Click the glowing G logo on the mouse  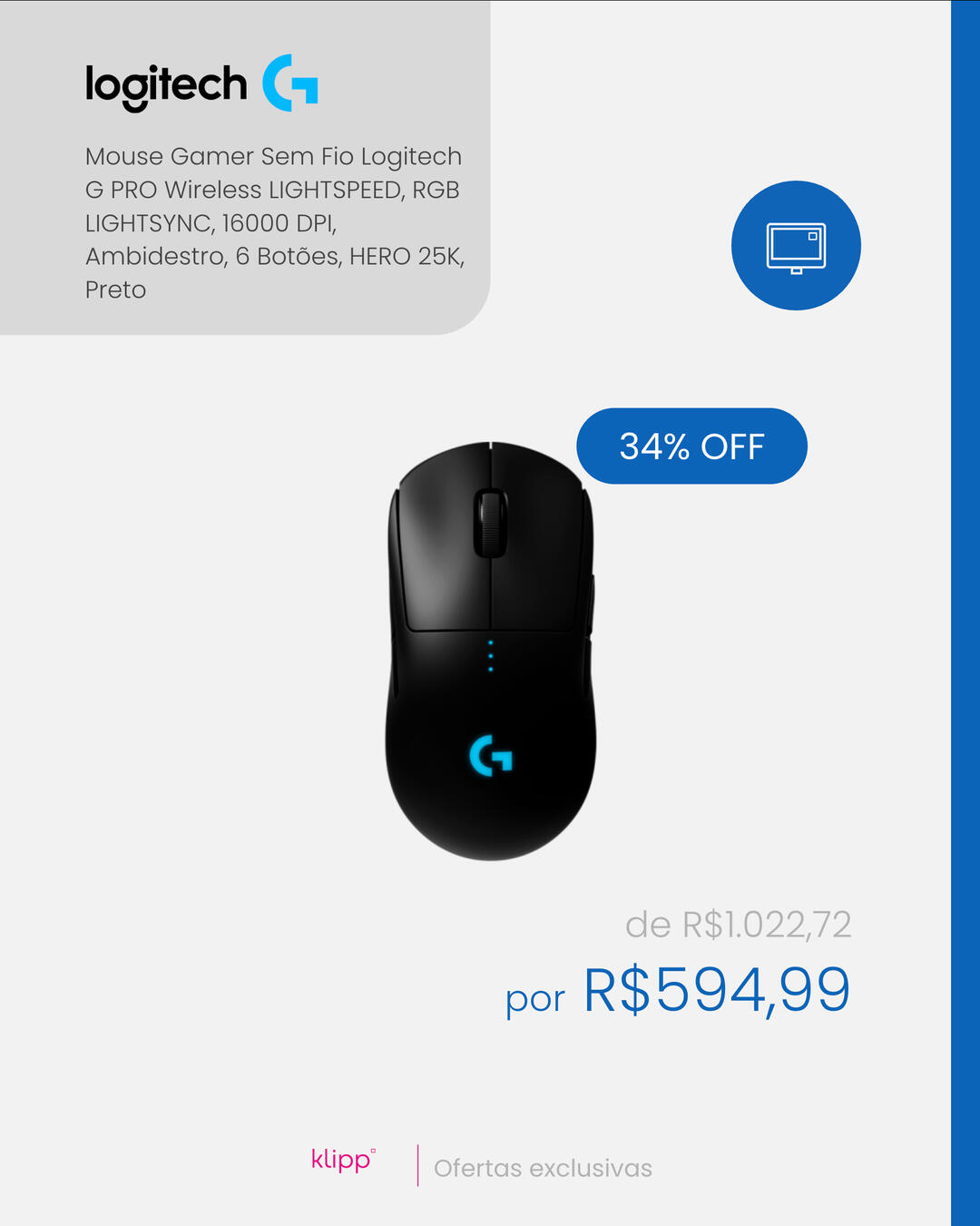coord(491,755)
